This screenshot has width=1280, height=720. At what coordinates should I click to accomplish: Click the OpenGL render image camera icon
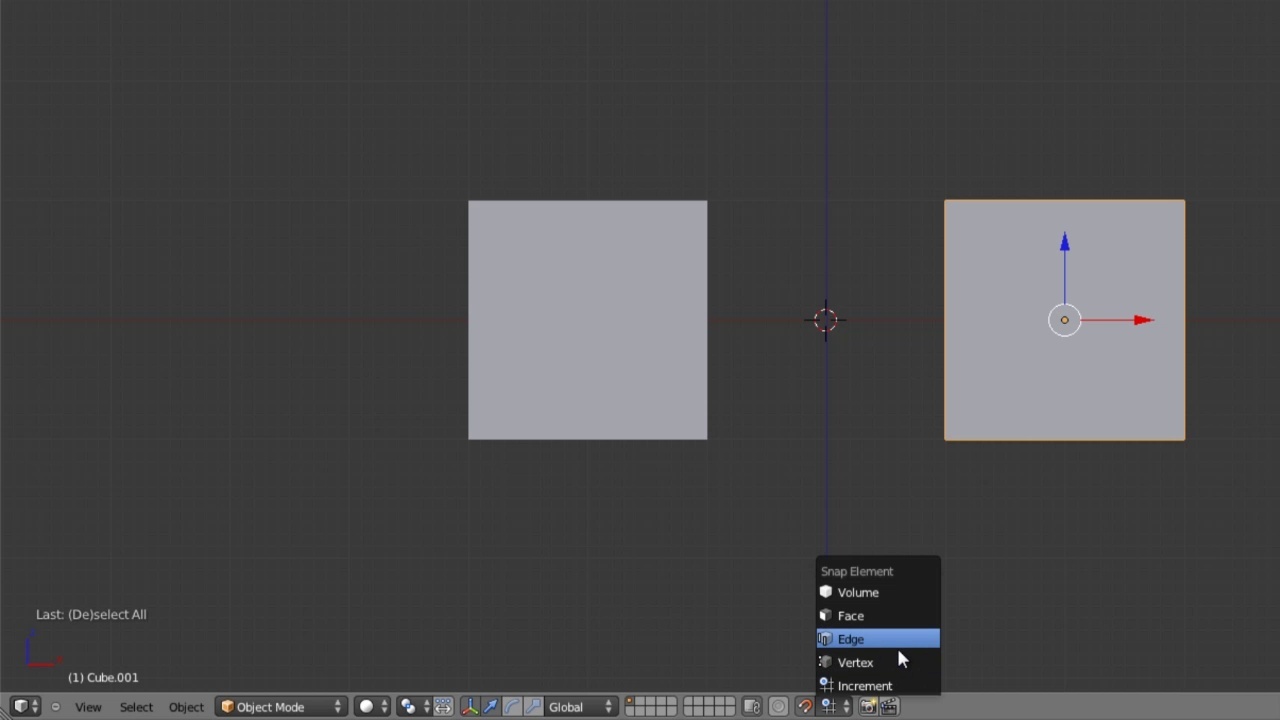(x=867, y=707)
